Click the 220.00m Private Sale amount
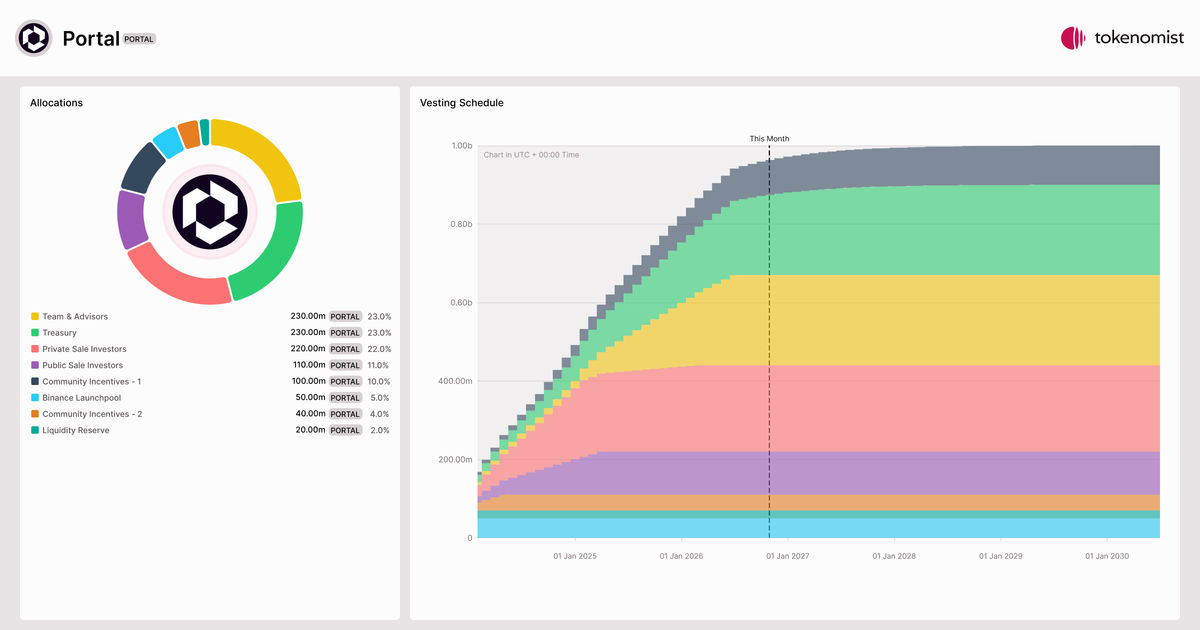This screenshot has height=630, width=1200. pos(308,349)
